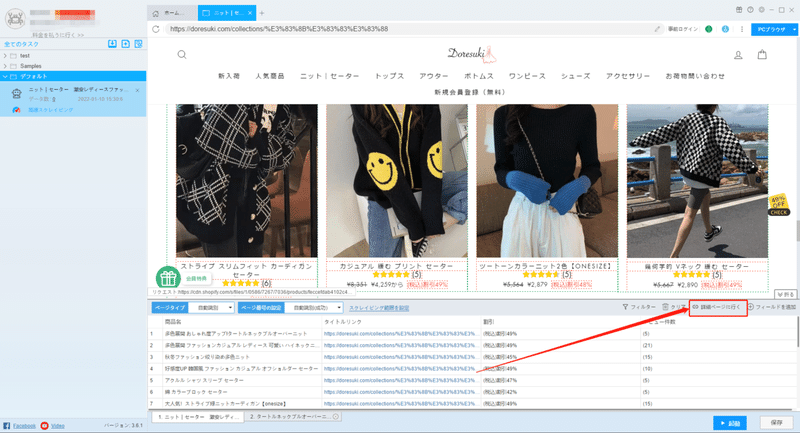Click the gift box icon in title bar
800x433 pixels.
pyautogui.click(x=739, y=10)
